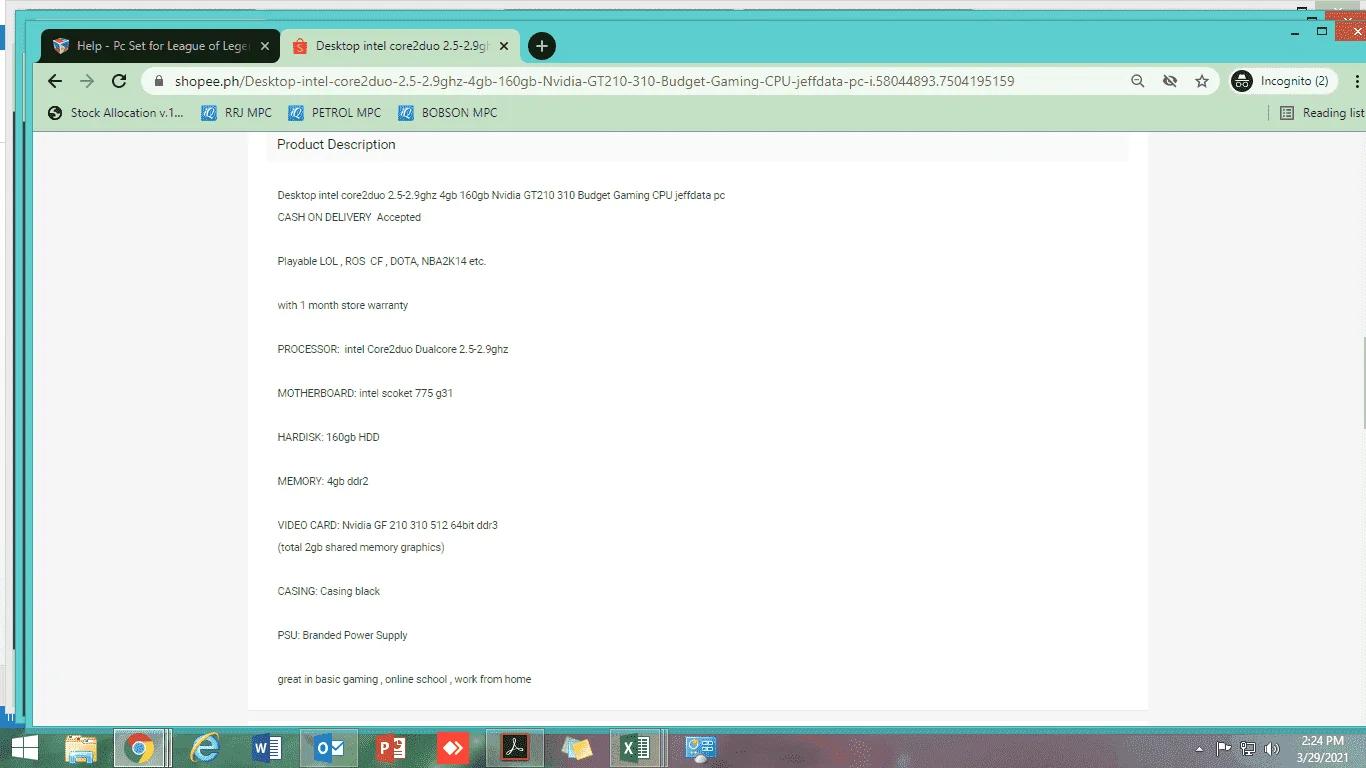Open the BOBSON MPC bookmark
1366x768 pixels.
click(x=448, y=113)
